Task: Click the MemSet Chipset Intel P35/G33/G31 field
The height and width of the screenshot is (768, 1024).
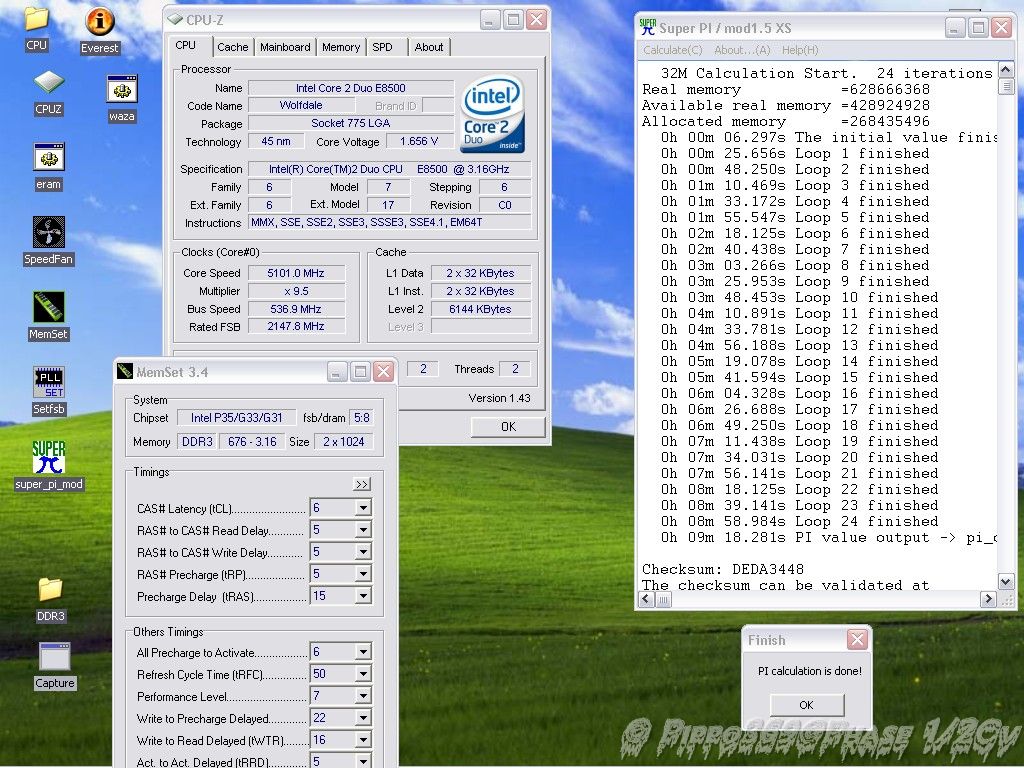Action: [x=236, y=417]
